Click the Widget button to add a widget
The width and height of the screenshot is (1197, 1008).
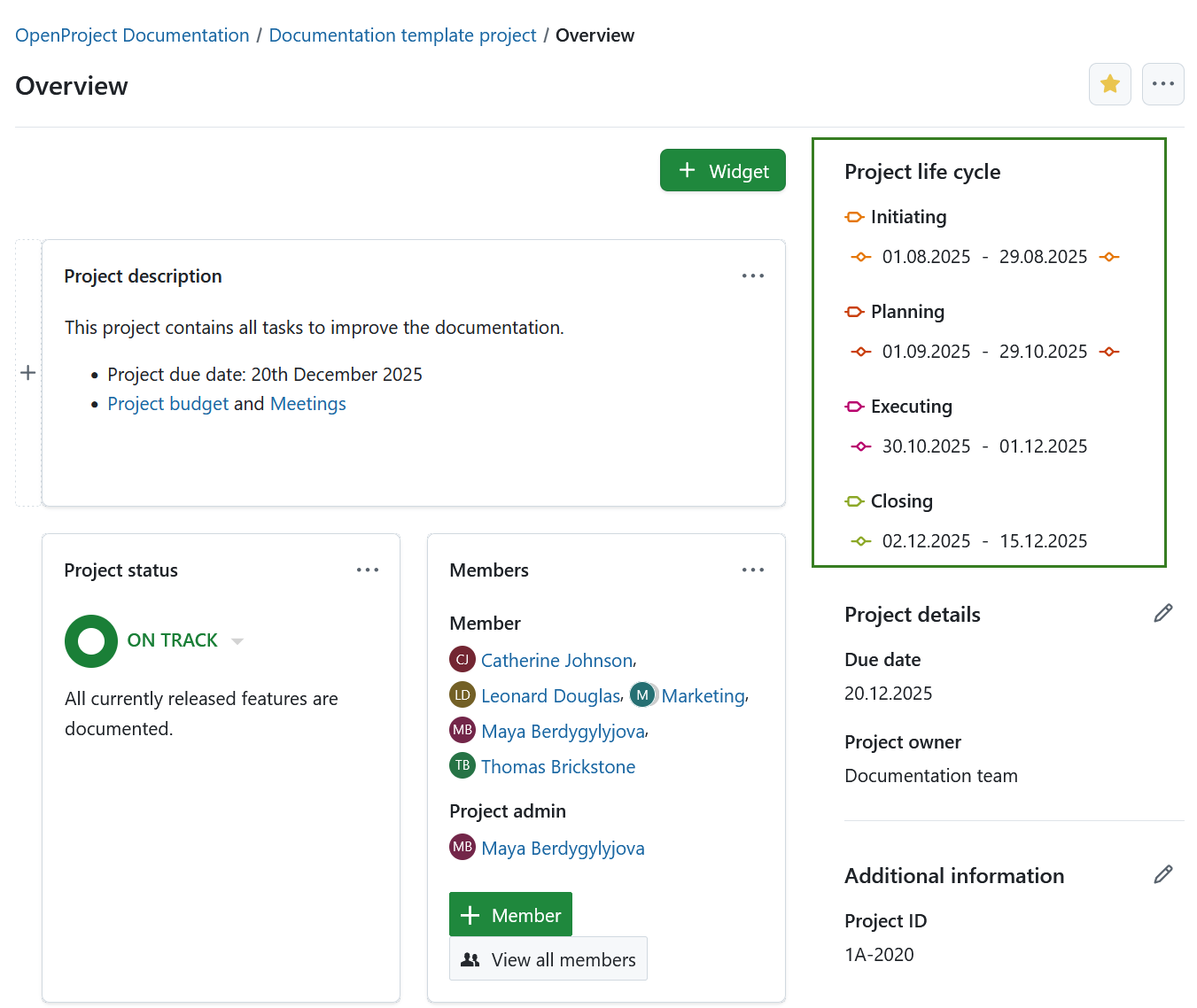(722, 170)
